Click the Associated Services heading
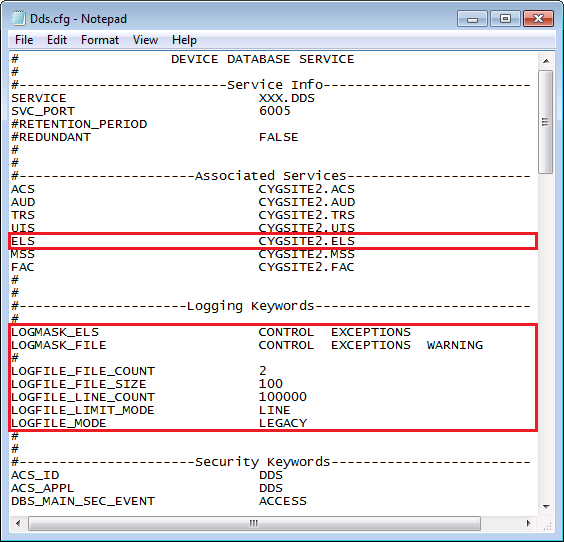 [x=270, y=176]
